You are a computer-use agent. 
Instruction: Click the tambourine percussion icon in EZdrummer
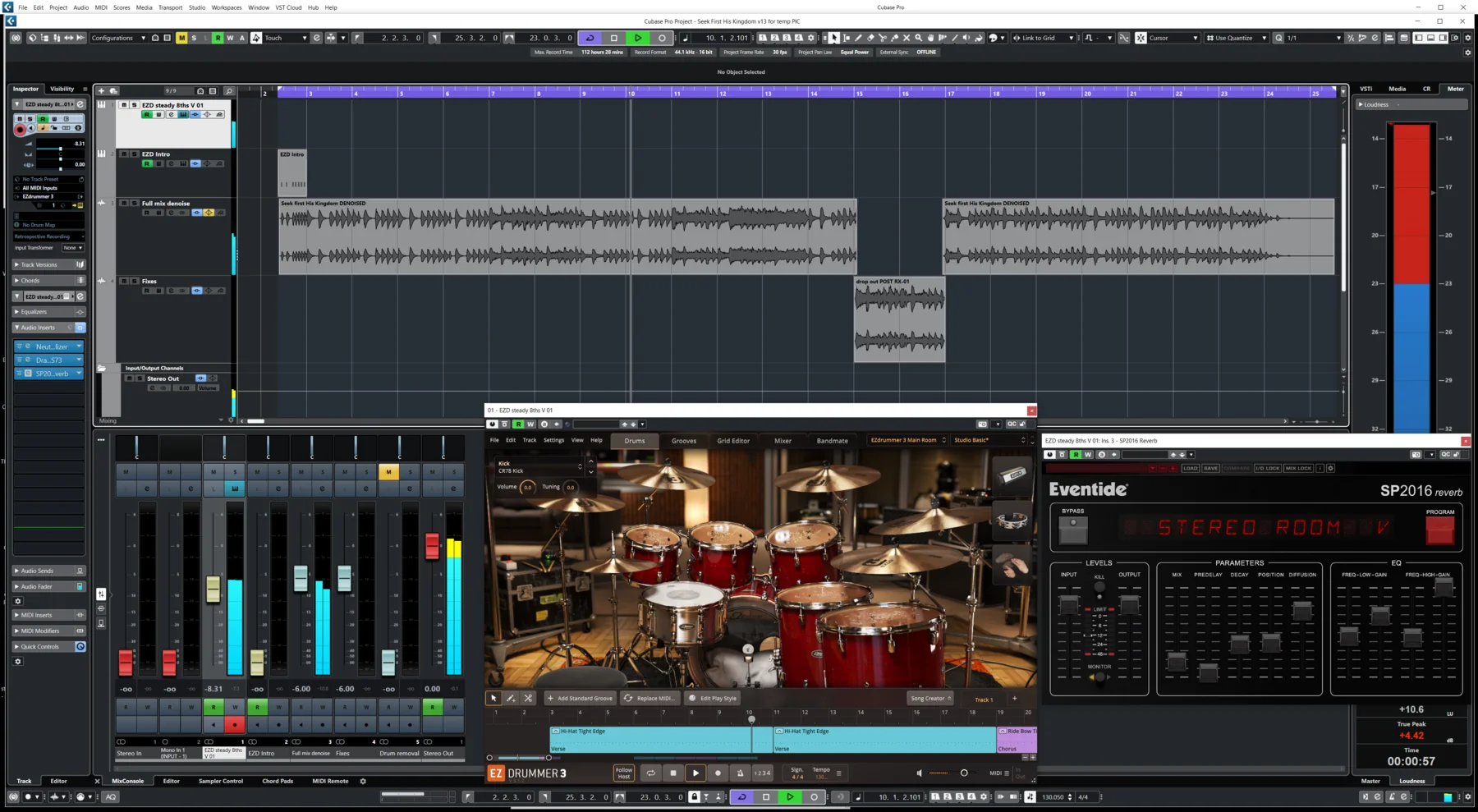click(x=1012, y=520)
